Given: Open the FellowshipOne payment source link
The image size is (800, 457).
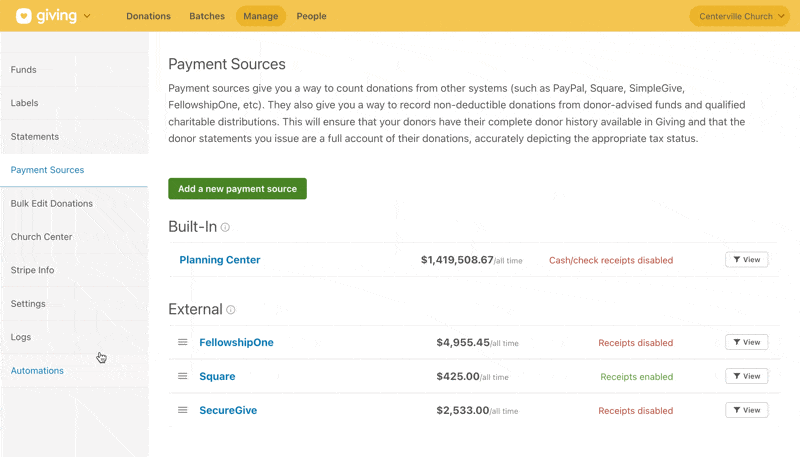Looking at the screenshot, I should coord(236,343).
